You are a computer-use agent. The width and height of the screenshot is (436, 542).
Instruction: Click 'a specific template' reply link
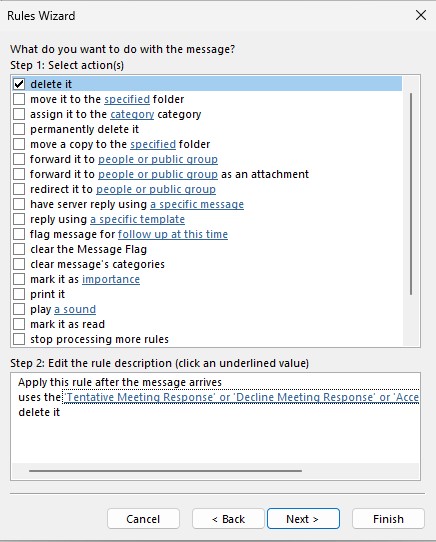click(x=138, y=219)
